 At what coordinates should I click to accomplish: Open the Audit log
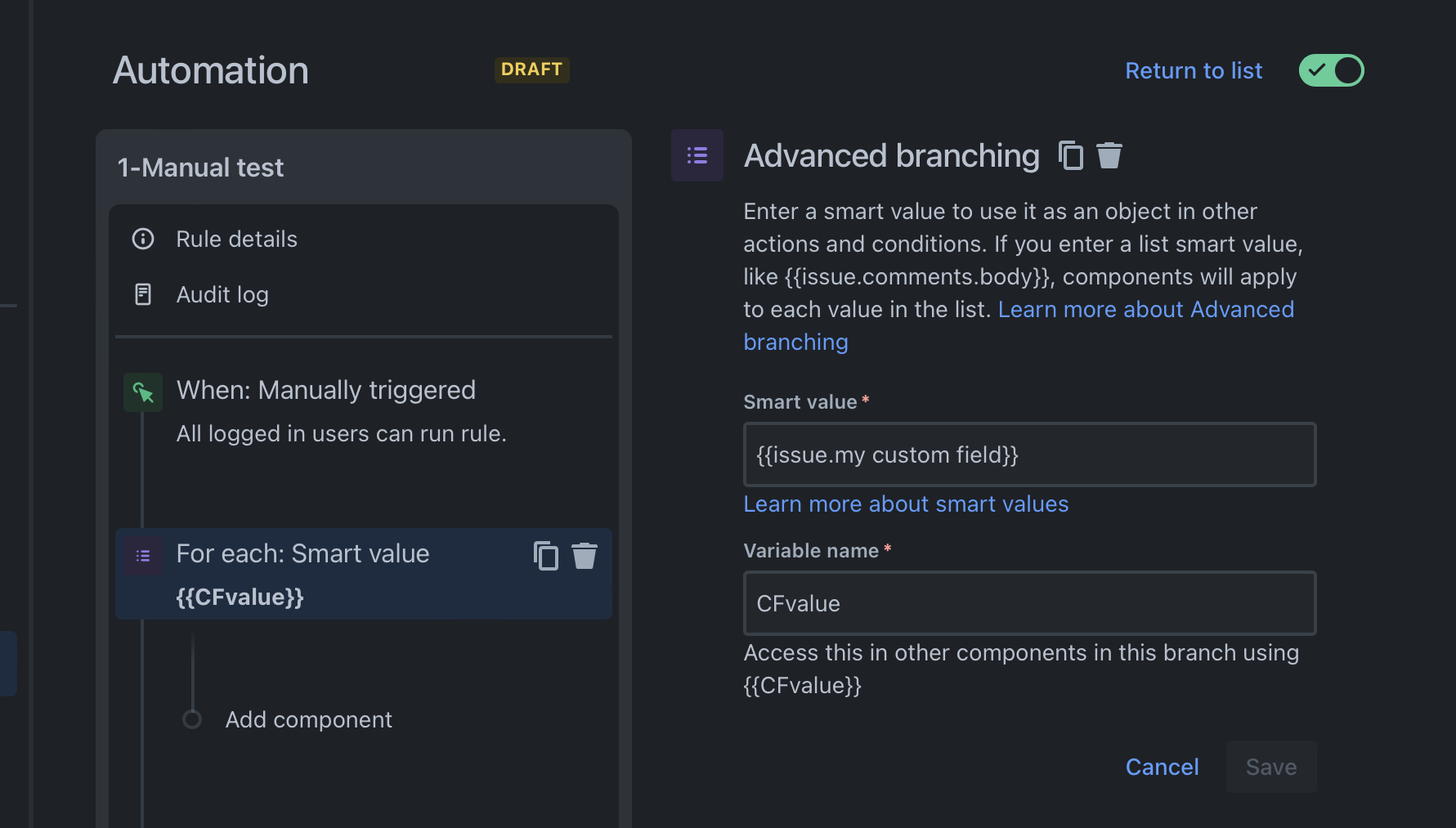222,294
